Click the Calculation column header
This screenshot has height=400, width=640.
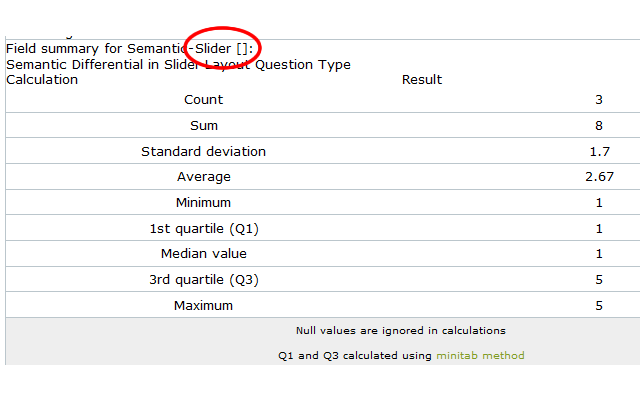click(42, 80)
